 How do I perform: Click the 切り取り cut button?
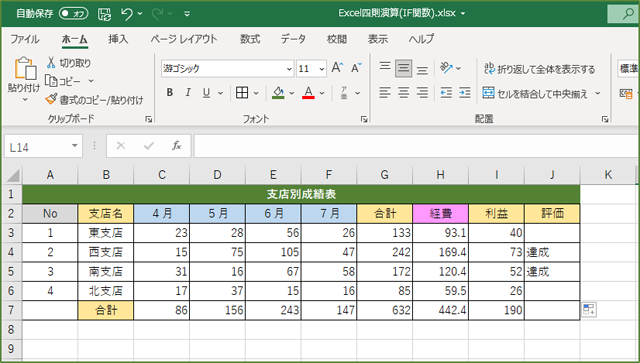[69, 62]
